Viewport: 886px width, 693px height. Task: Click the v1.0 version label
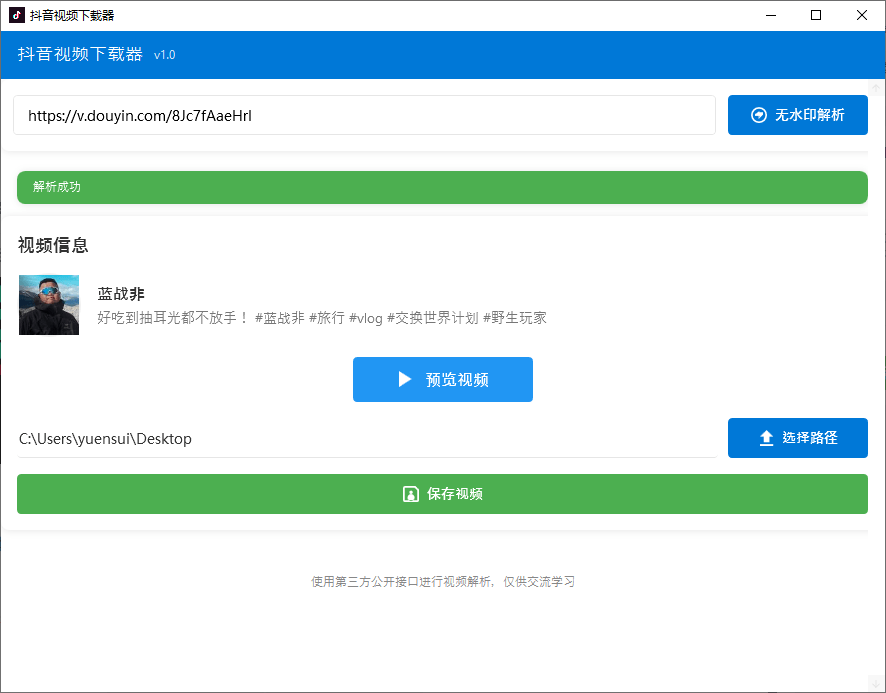click(x=164, y=55)
